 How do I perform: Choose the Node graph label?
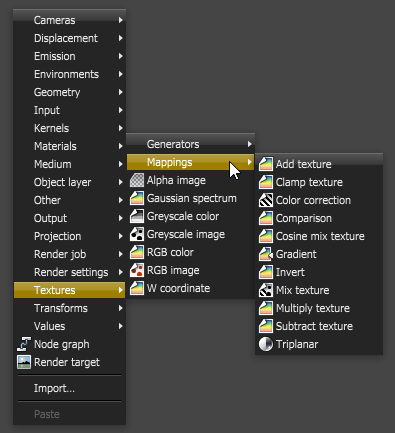(62, 344)
